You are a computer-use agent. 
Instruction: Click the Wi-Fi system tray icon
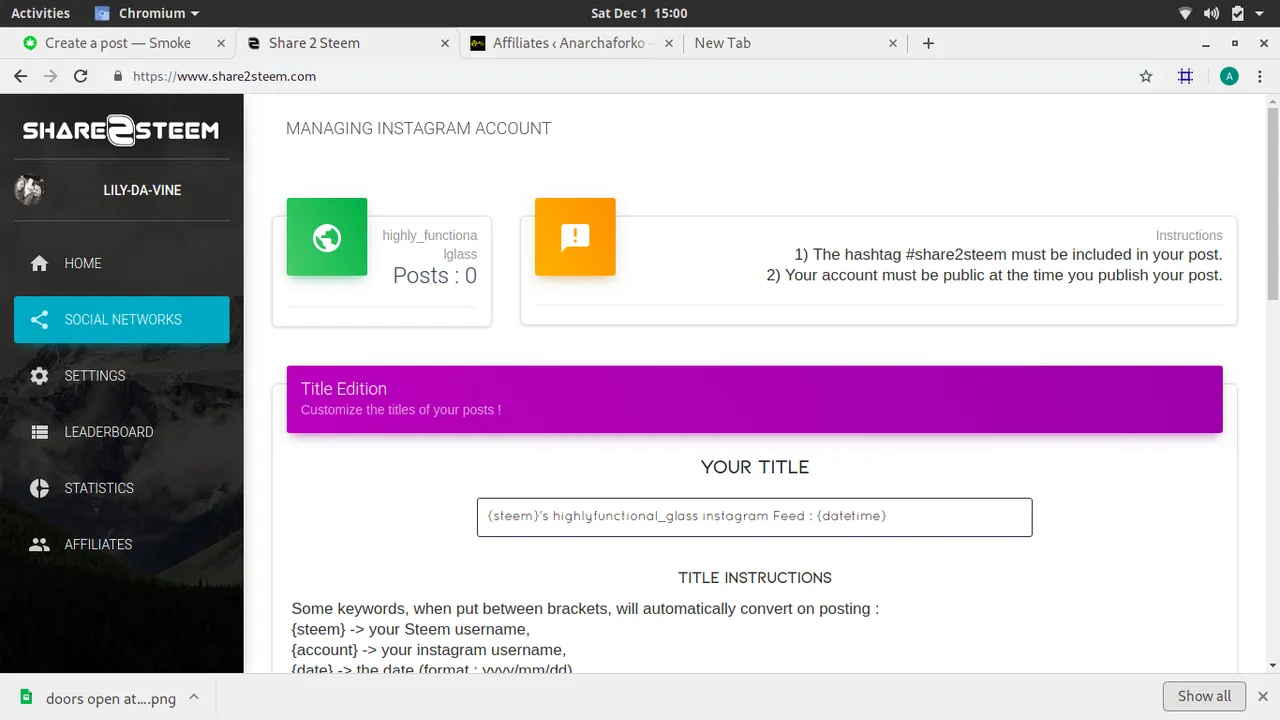[1186, 13]
